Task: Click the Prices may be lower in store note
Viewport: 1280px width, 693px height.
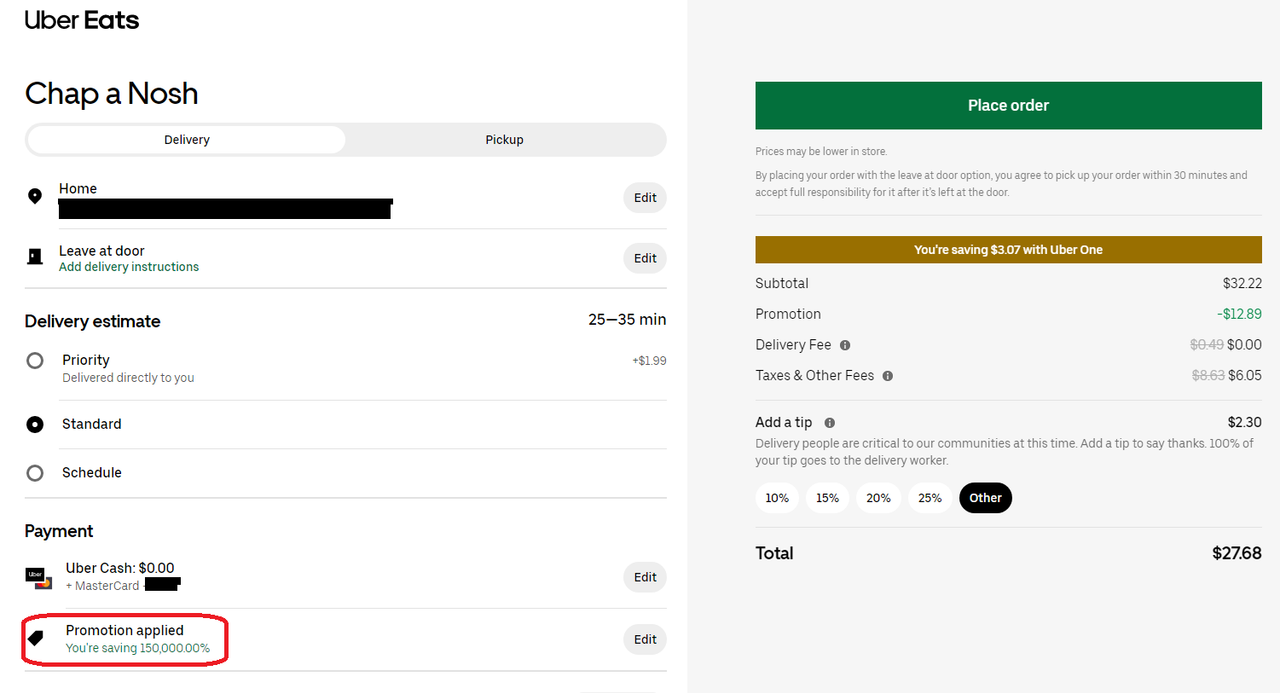Action: [821, 152]
